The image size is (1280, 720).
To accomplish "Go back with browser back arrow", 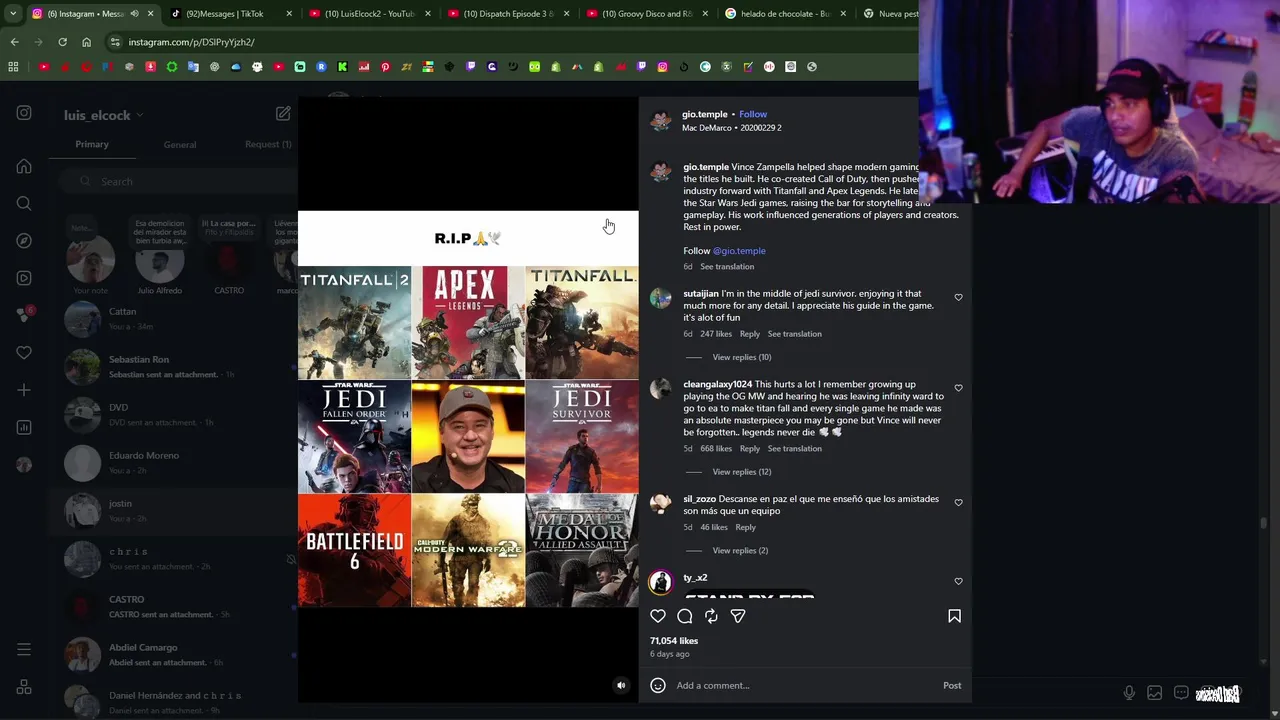I will 14,42.
